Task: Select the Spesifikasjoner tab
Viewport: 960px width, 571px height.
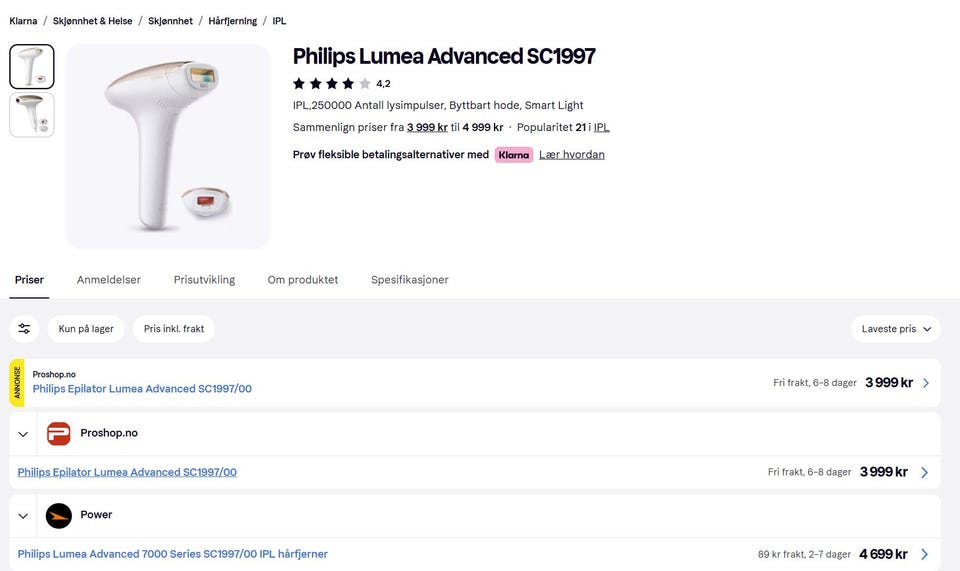Action: pos(410,280)
